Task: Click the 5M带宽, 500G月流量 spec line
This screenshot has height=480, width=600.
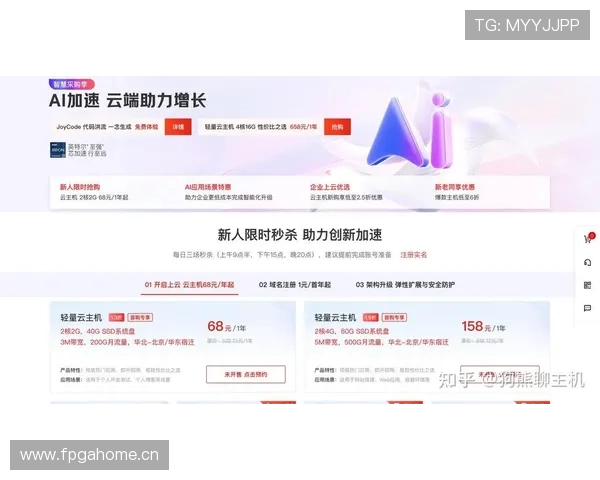Action: (382, 342)
